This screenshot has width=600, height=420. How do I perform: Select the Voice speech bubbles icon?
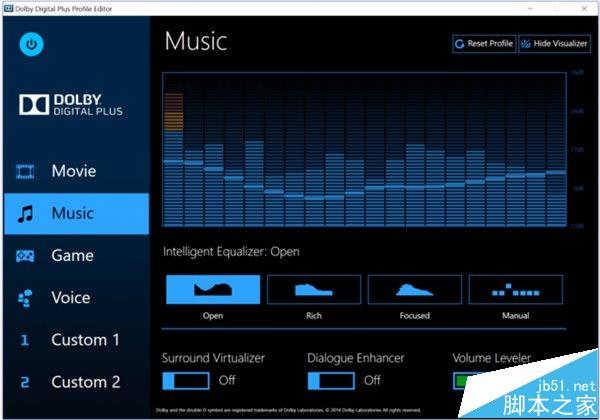pos(25,298)
